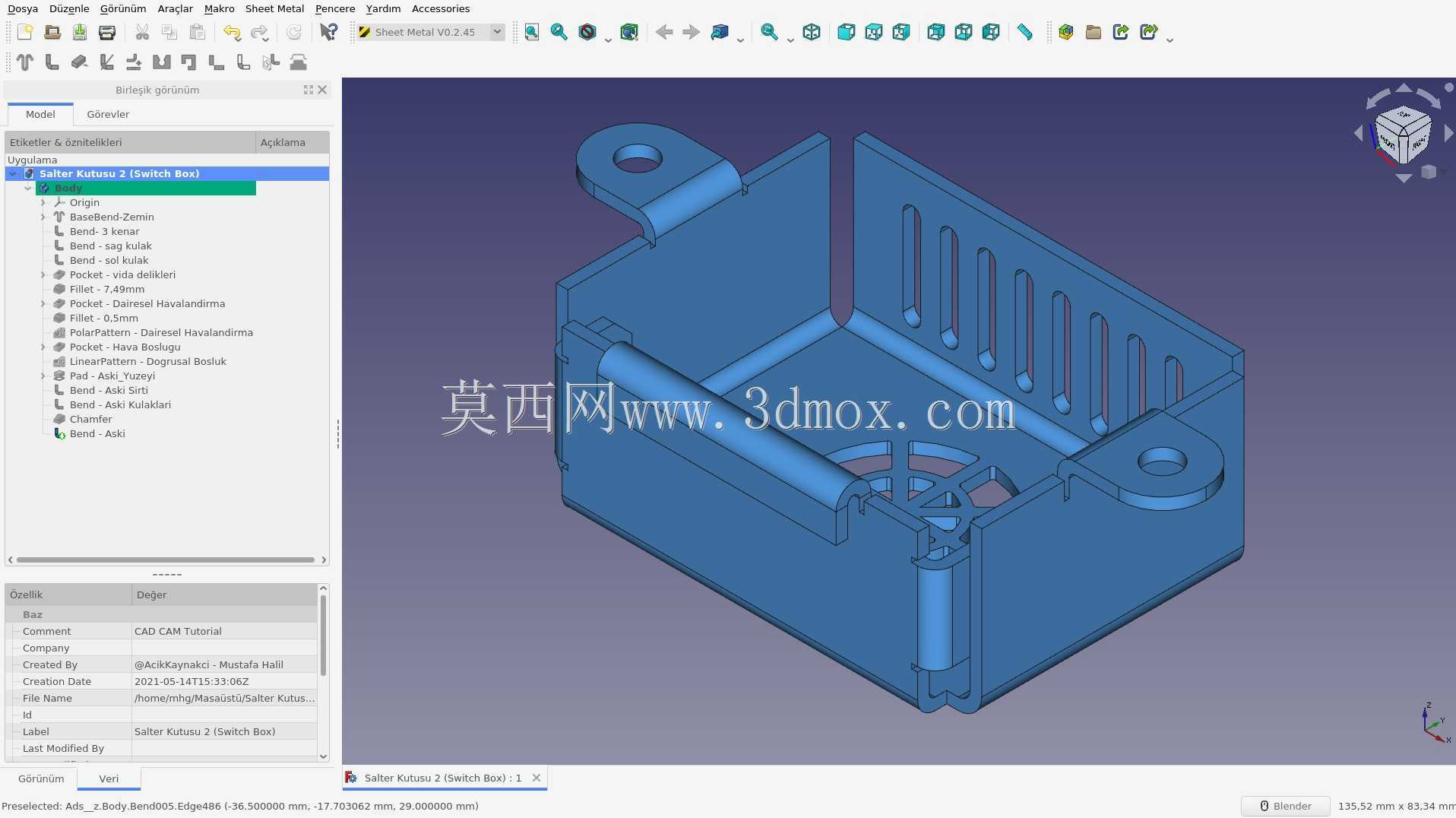The height and width of the screenshot is (818, 1456).
Task: Click the Measure distance ruler icon
Action: (x=1025, y=32)
